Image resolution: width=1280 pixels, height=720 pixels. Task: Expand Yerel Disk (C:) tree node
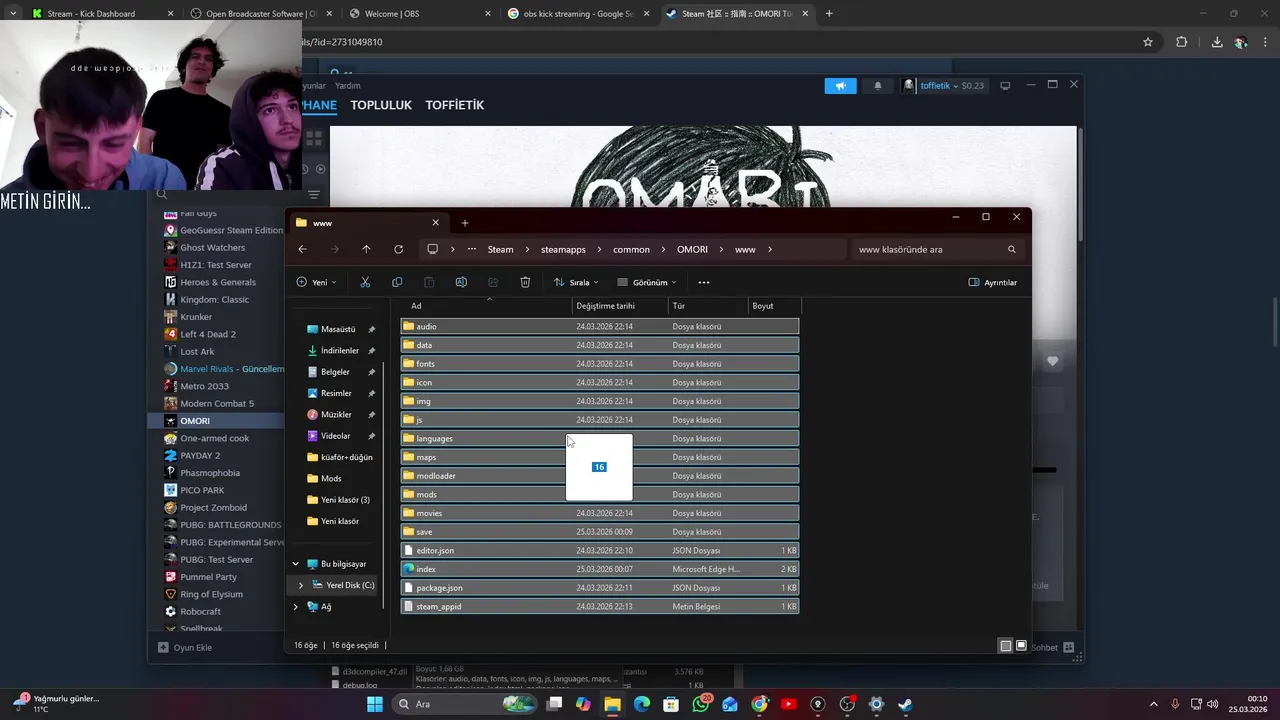point(301,585)
